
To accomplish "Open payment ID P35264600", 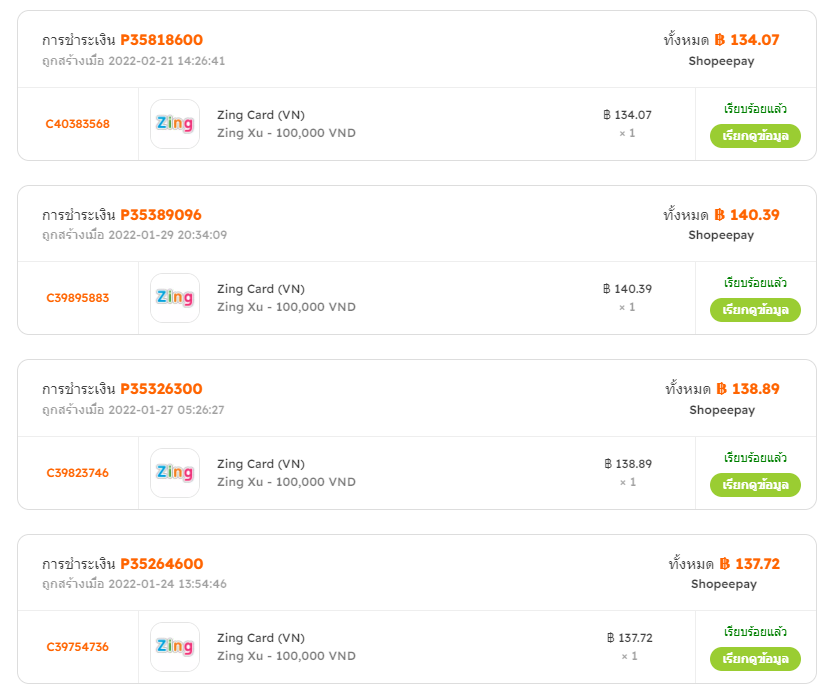I will coord(162,564).
